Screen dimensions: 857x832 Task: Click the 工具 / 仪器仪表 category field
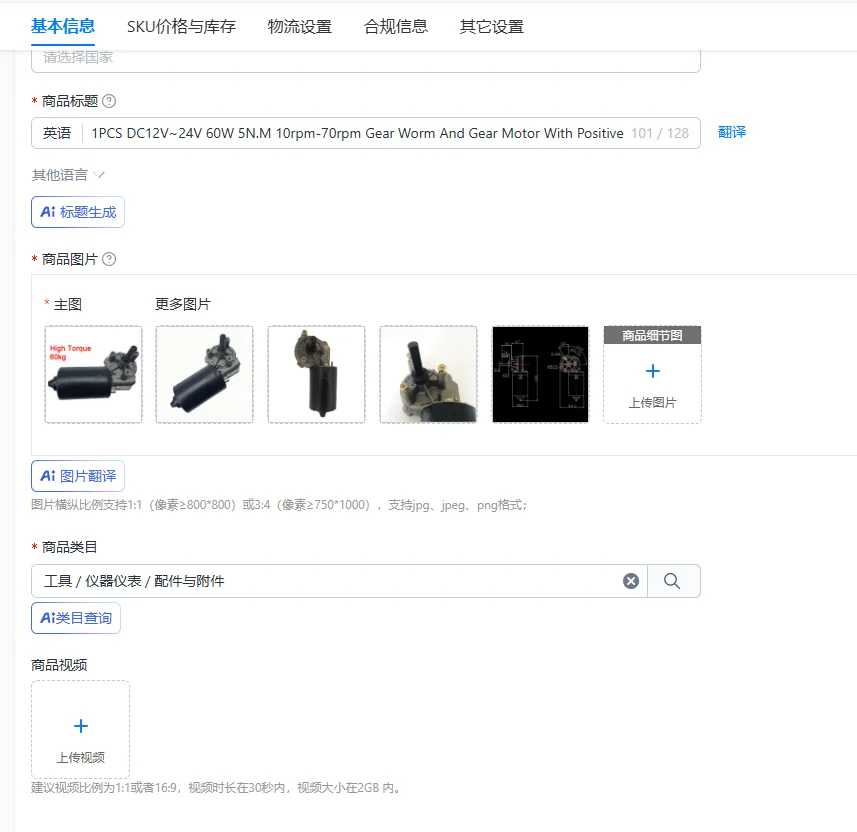[339, 581]
